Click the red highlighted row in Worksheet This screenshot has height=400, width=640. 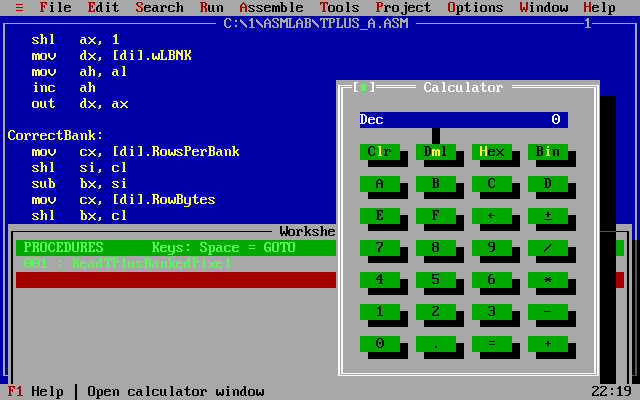176,280
